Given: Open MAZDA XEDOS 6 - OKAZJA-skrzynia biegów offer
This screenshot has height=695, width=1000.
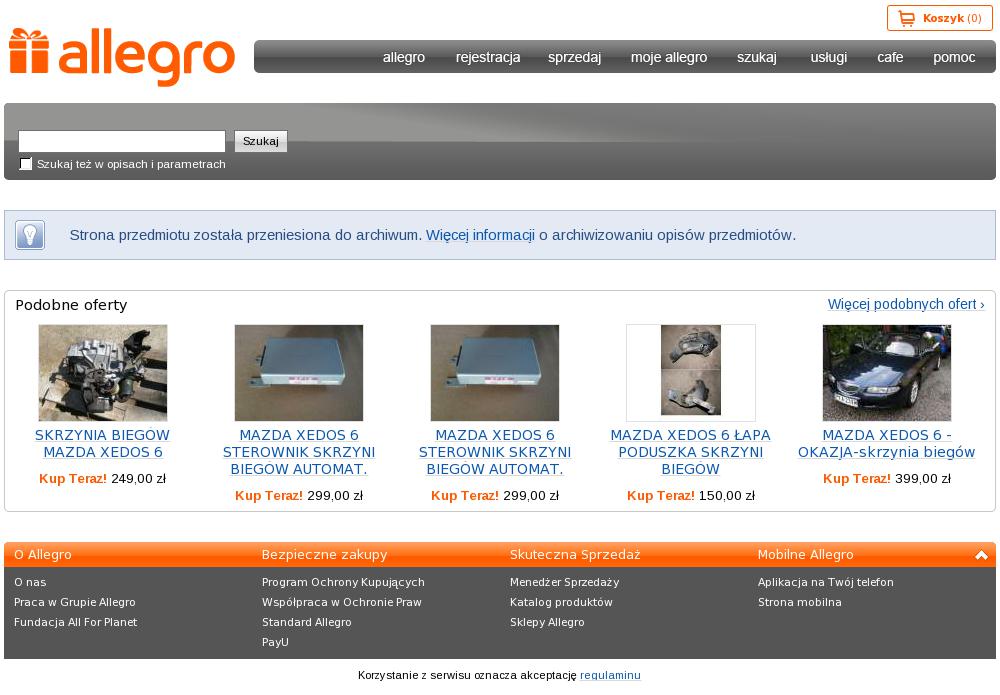Looking at the screenshot, I should tap(886, 444).
